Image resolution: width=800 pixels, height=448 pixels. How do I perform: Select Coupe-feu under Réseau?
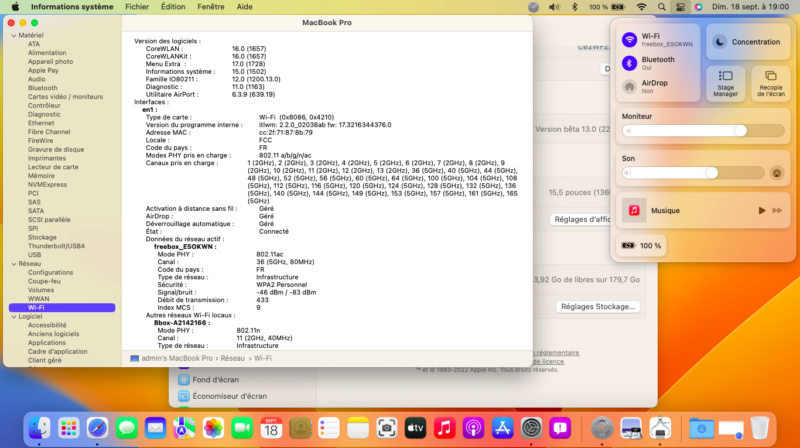(x=44, y=281)
